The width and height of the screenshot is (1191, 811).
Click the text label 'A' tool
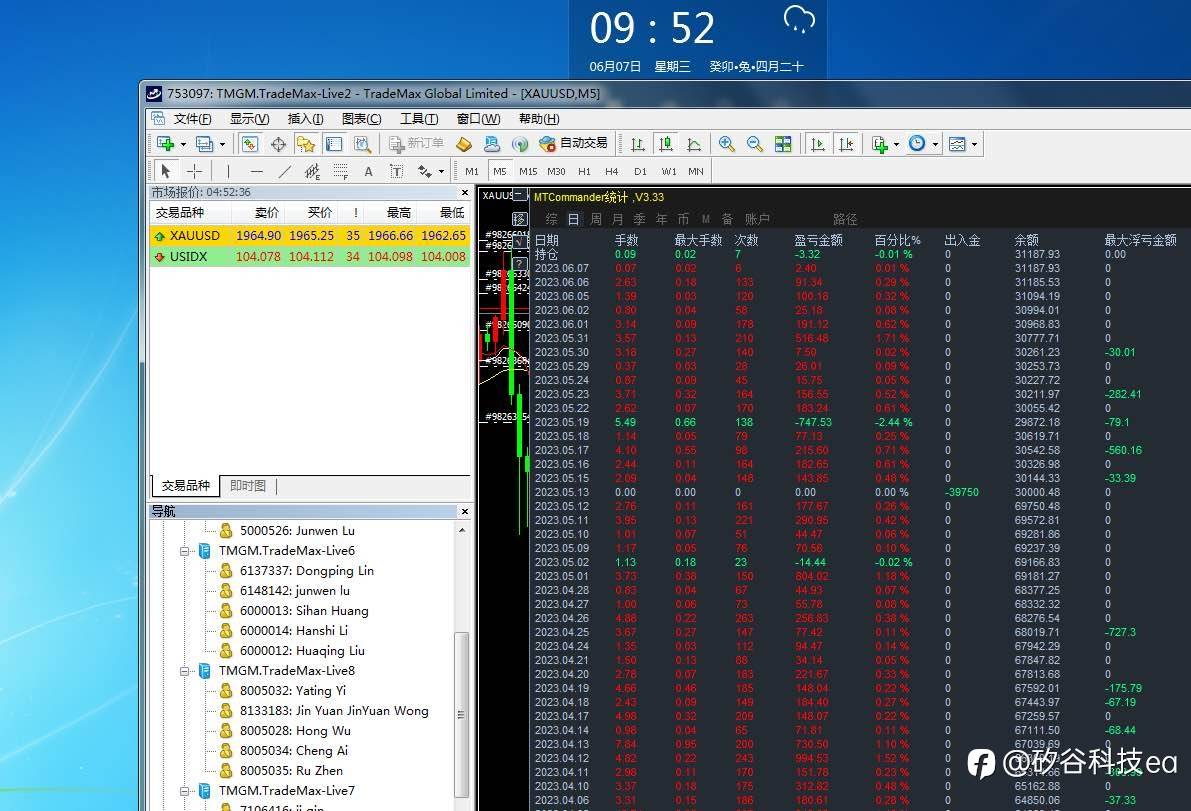pos(368,171)
